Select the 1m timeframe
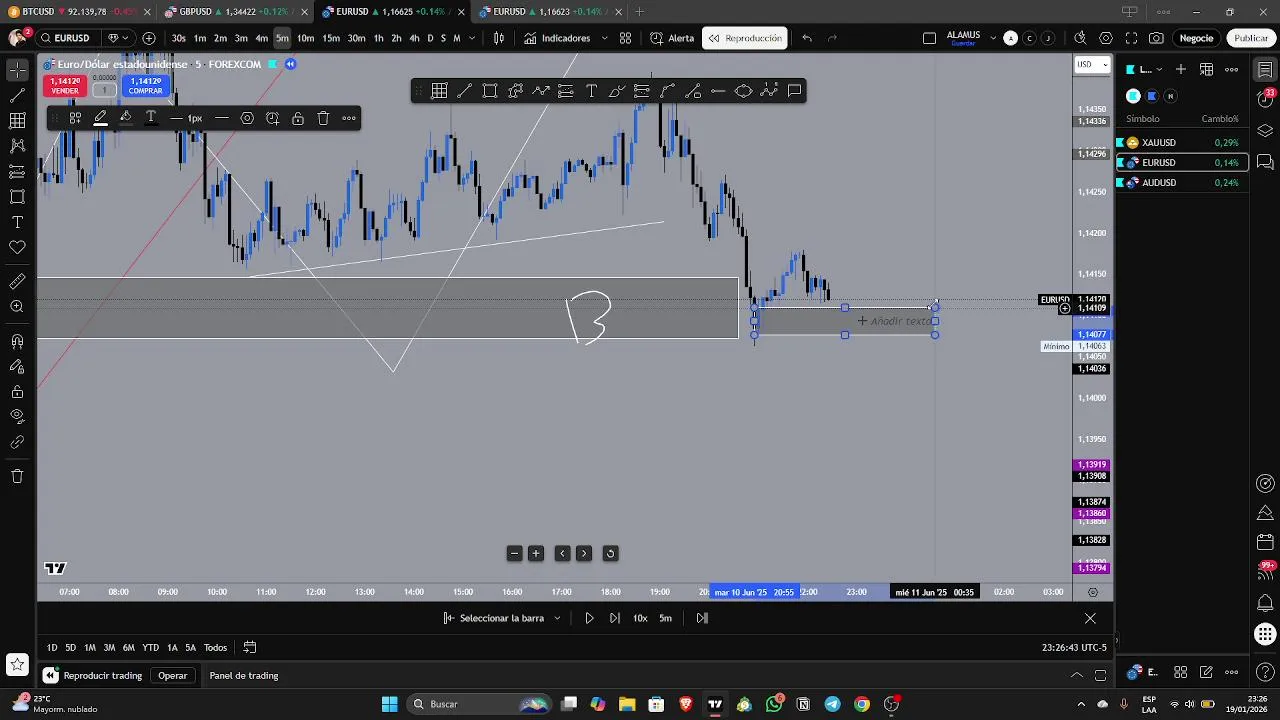The width and height of the screenshot is (1280, 720). (x=200, y=38)
